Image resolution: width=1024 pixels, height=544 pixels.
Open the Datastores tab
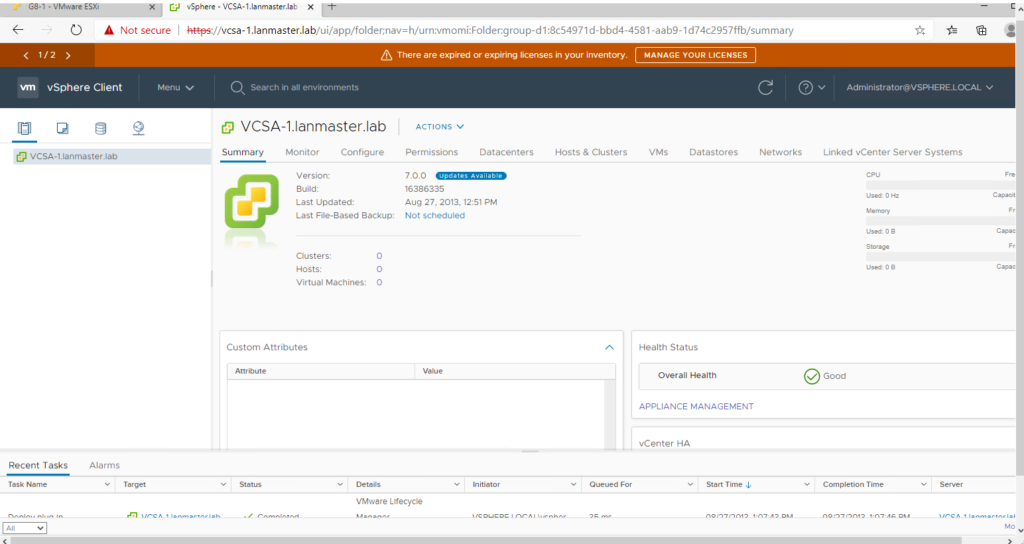pyautogui.click(x=713, y=152)
